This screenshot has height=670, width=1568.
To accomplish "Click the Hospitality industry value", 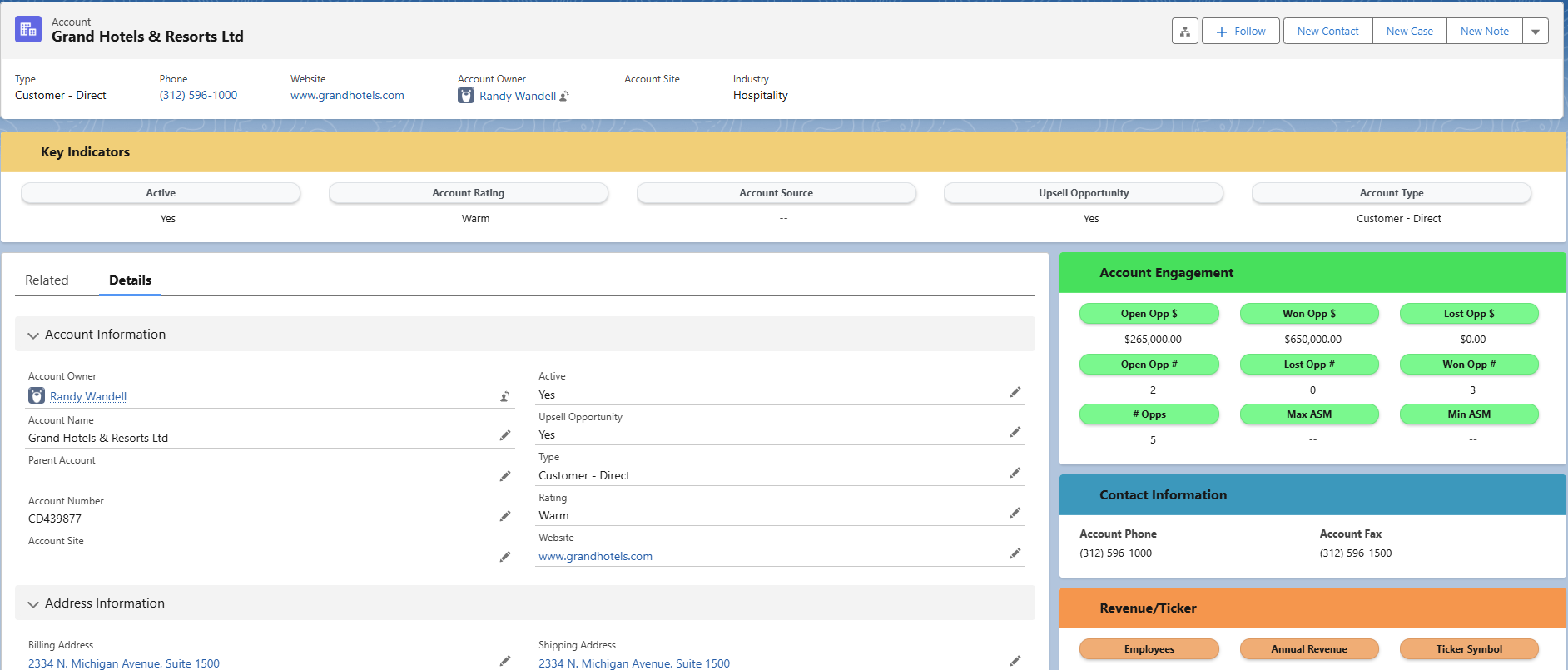I will click(760, 96).
